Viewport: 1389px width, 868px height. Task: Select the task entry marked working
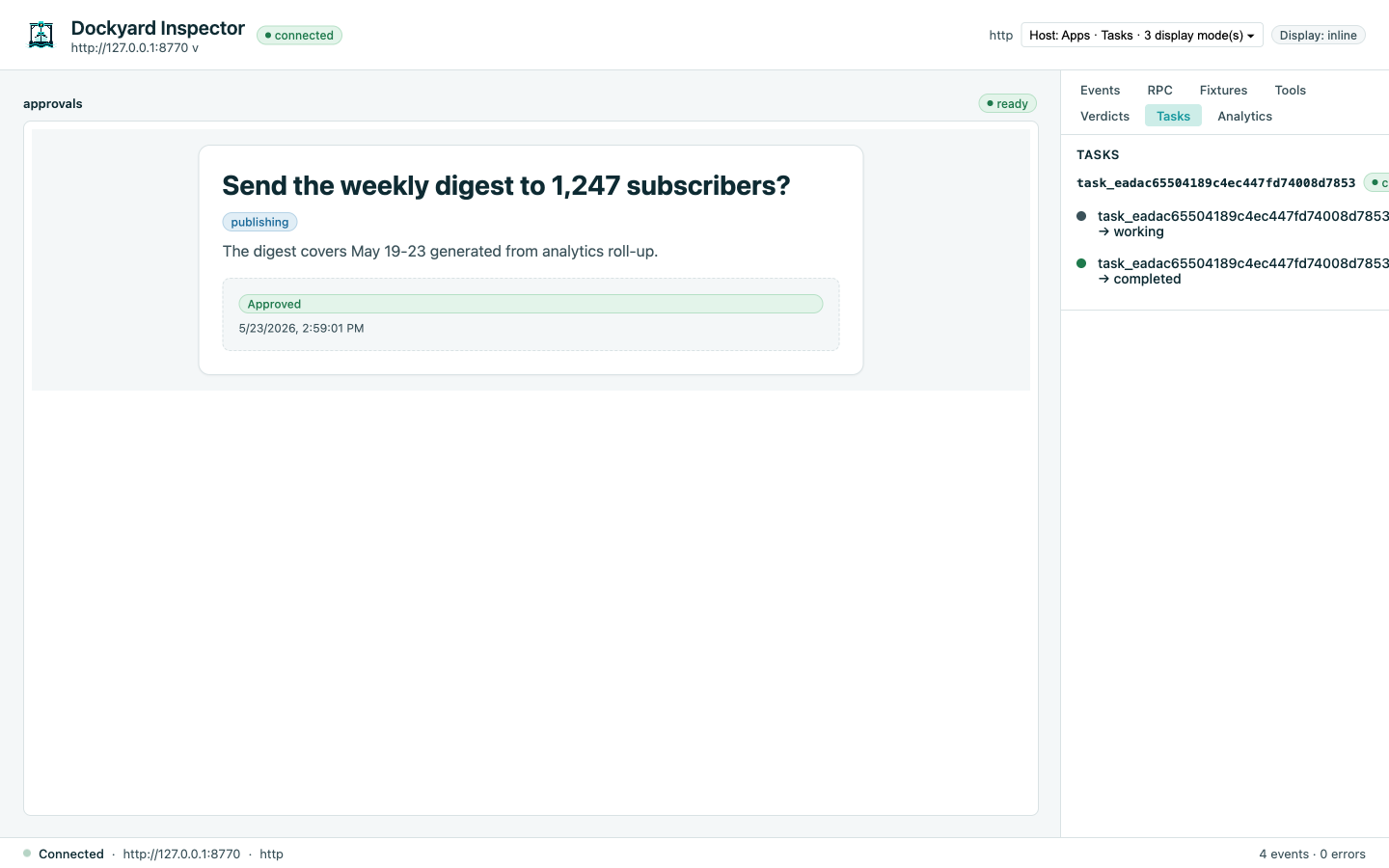[1233, 224]
